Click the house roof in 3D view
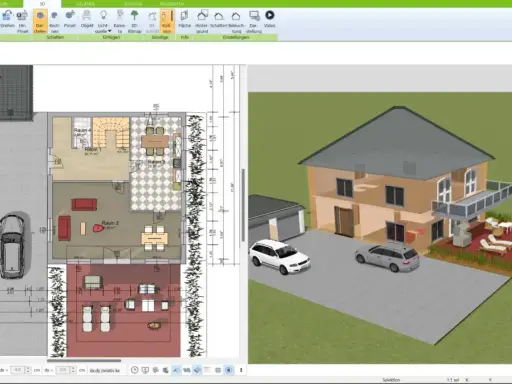 (x=397, y=143)
